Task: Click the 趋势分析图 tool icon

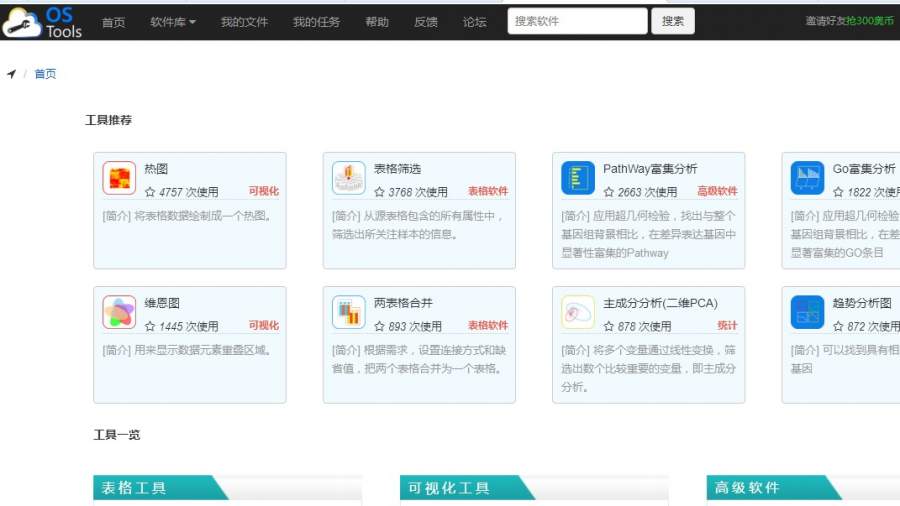Action: coord(808,312)
